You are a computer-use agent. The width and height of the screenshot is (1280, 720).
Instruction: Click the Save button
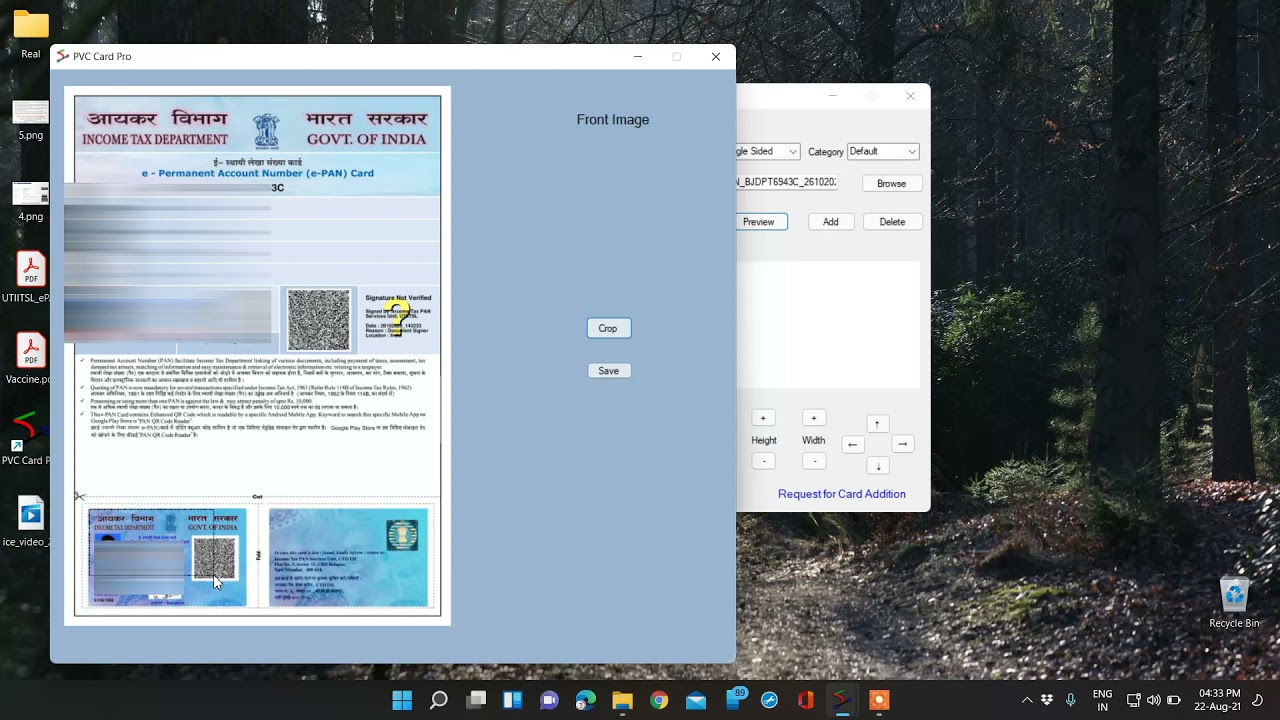[x=608, y=371]
